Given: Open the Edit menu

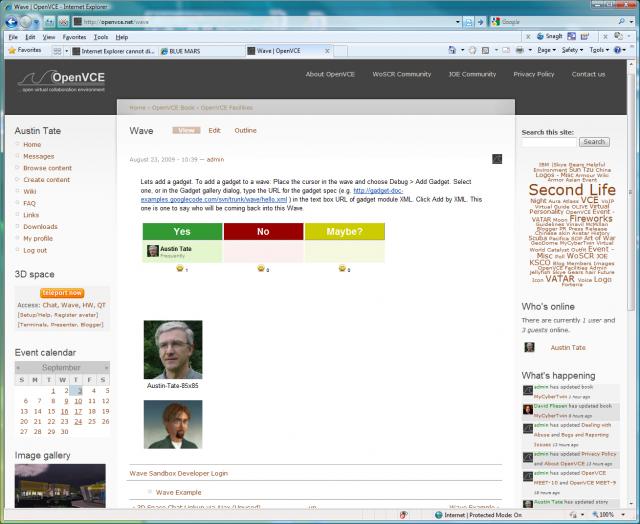Looking at the screenshot, I should point(30,37).
